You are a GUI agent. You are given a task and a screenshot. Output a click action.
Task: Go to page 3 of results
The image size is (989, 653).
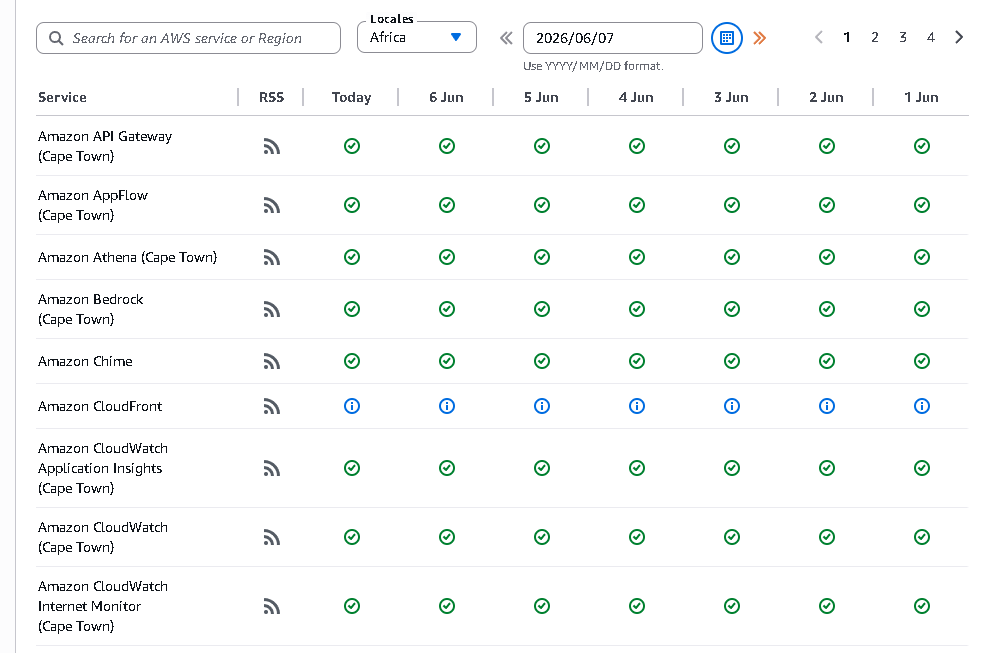point(903,37)
